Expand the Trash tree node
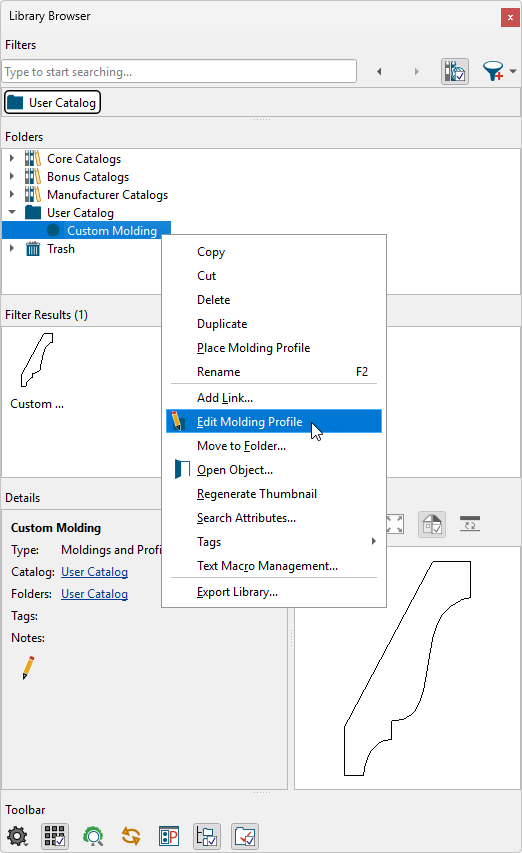Viewport: 522px width, 853px height. pos(12,248)
